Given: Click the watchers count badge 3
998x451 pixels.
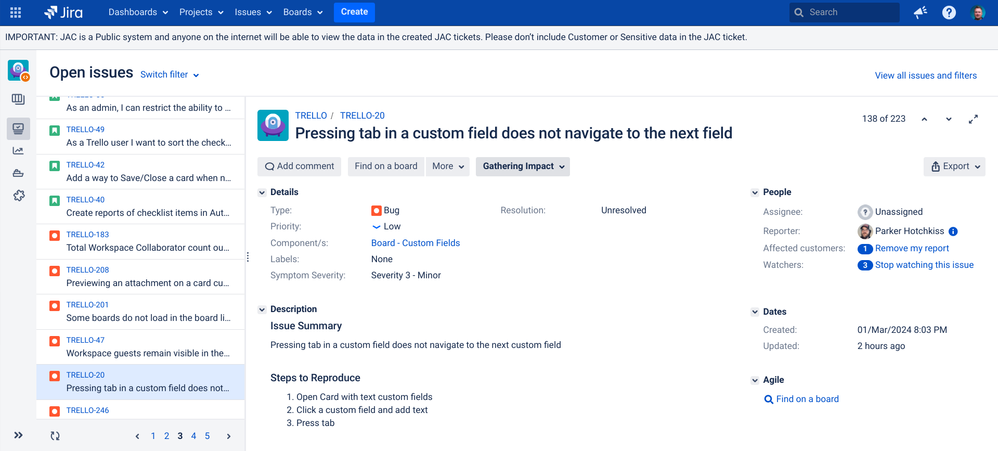Looking at the screenshot, I should pos(865,265).
